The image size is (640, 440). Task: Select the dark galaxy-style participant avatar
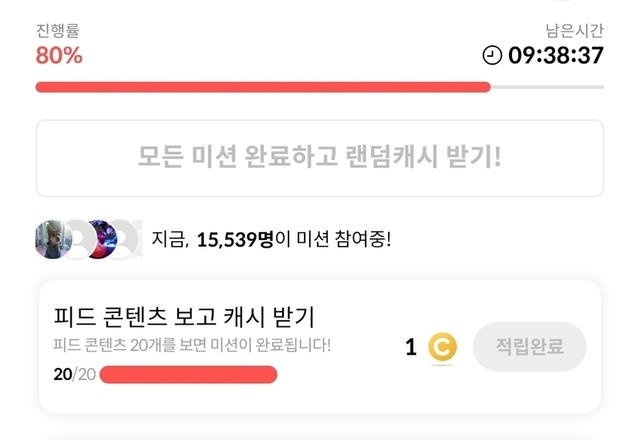(x=101, y=238)
